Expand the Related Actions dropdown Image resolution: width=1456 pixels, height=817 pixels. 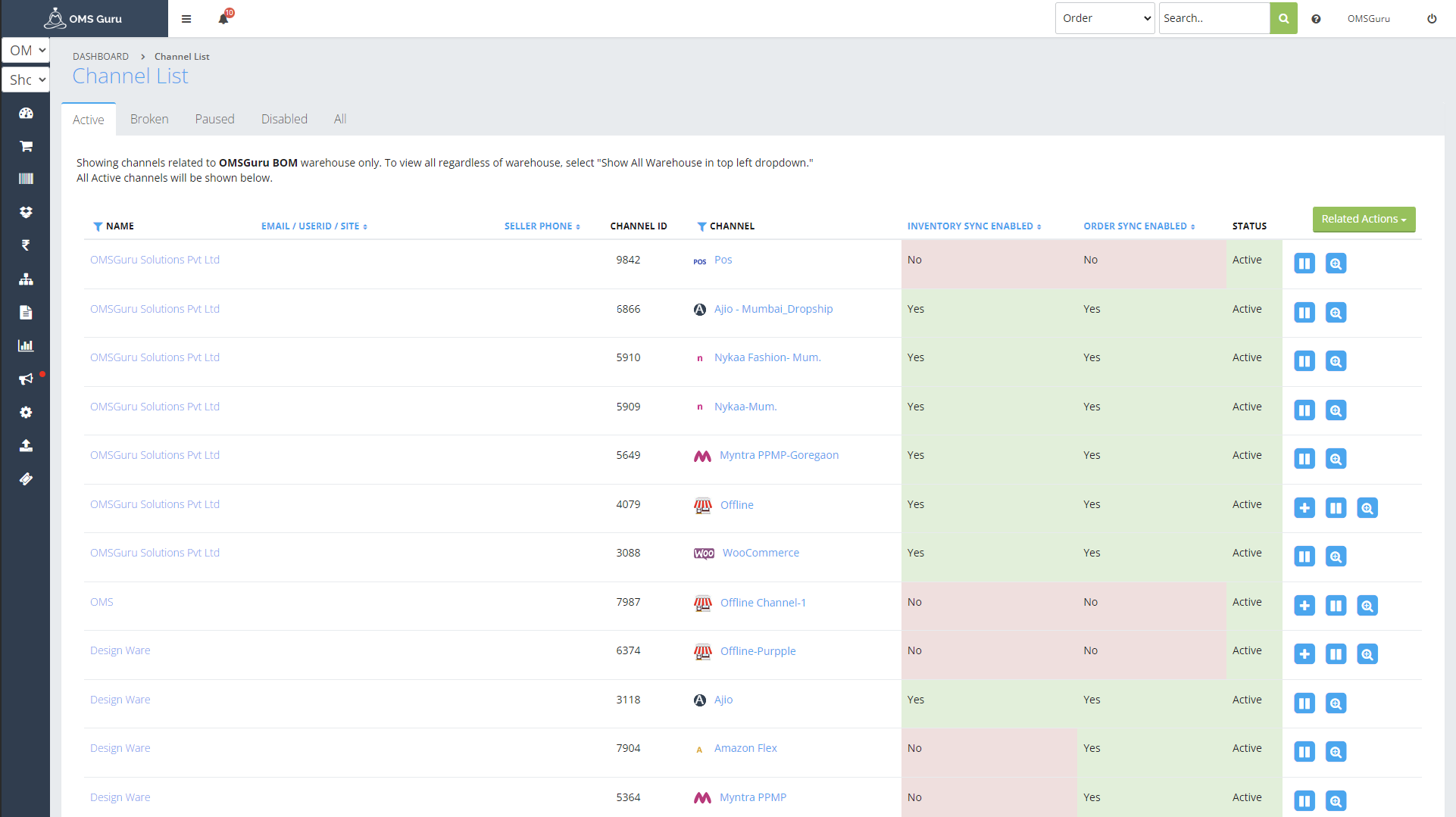tap(1364, 220)
